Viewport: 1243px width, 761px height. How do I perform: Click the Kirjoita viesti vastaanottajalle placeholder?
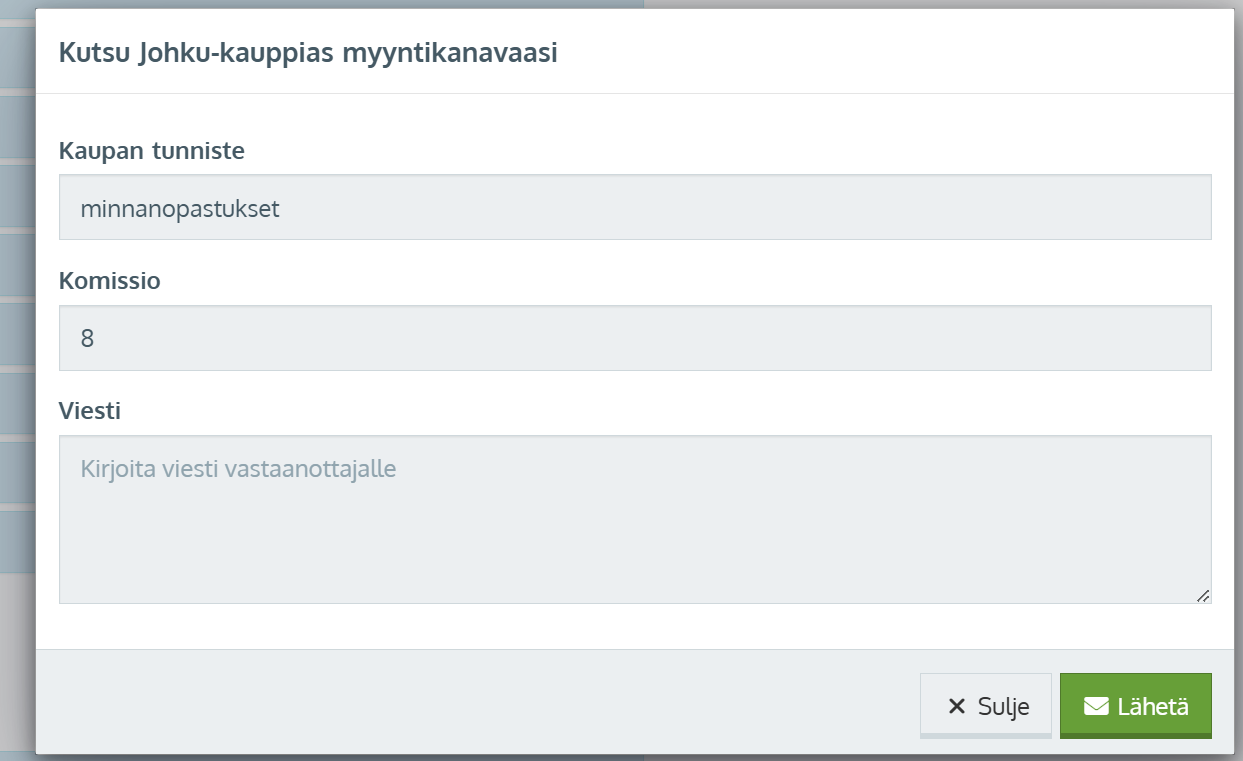tap(239, 469)
